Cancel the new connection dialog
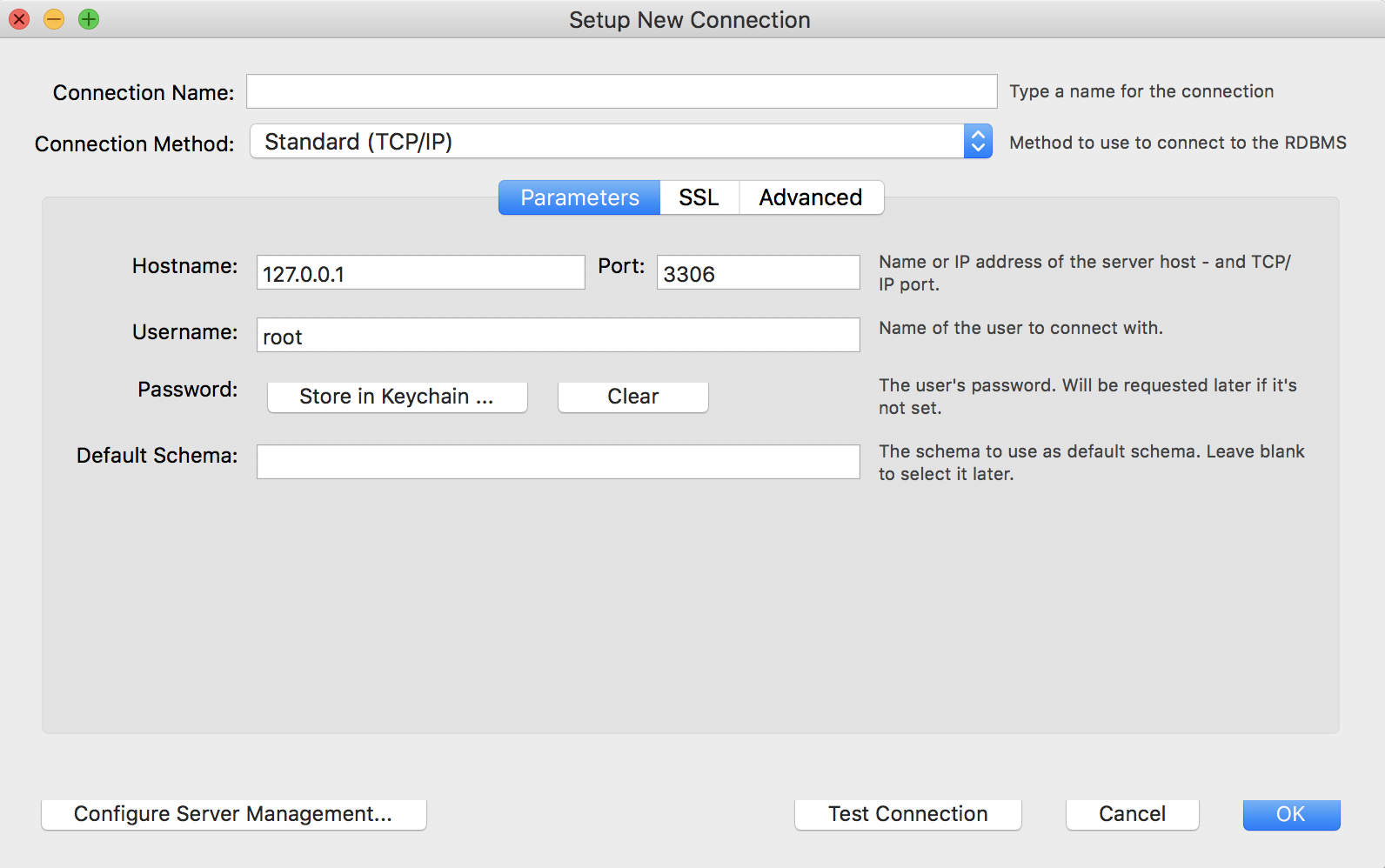The width and height of the screenshot is (1385, 868). point(1133,814)
